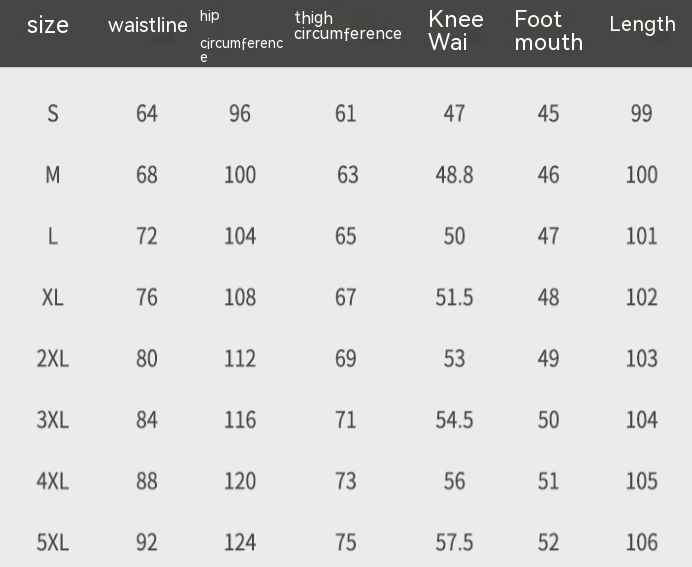Select waistline value 64 in S row
The height and width of the screenshot is (567, 692).
click(147, 114)
